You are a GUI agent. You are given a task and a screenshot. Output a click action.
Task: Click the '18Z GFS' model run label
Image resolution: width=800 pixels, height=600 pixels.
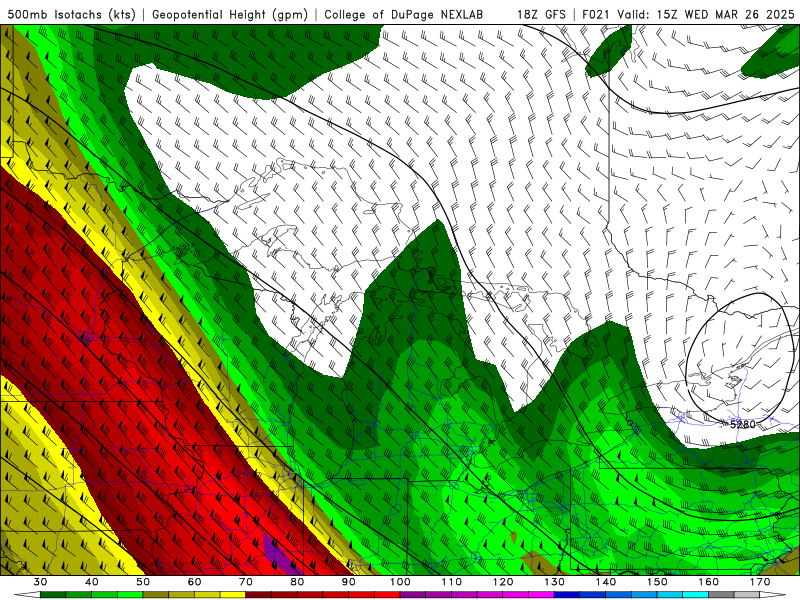tap(541, 14)
